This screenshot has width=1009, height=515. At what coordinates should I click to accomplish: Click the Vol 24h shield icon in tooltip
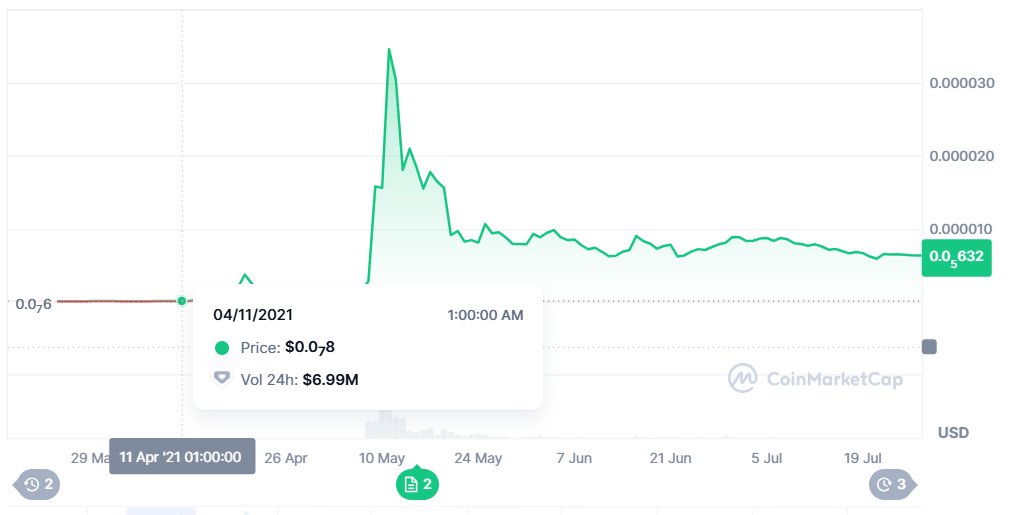click(222, 379)
